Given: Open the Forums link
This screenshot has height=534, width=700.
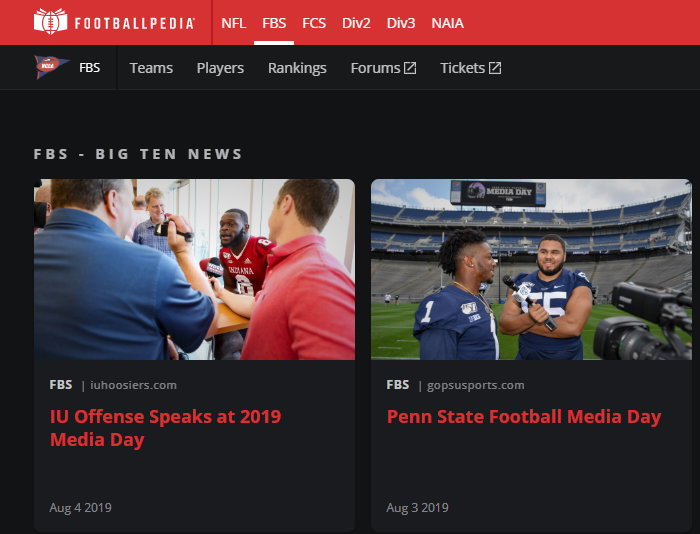Looking at the screenshot, I should click(375, 68).
